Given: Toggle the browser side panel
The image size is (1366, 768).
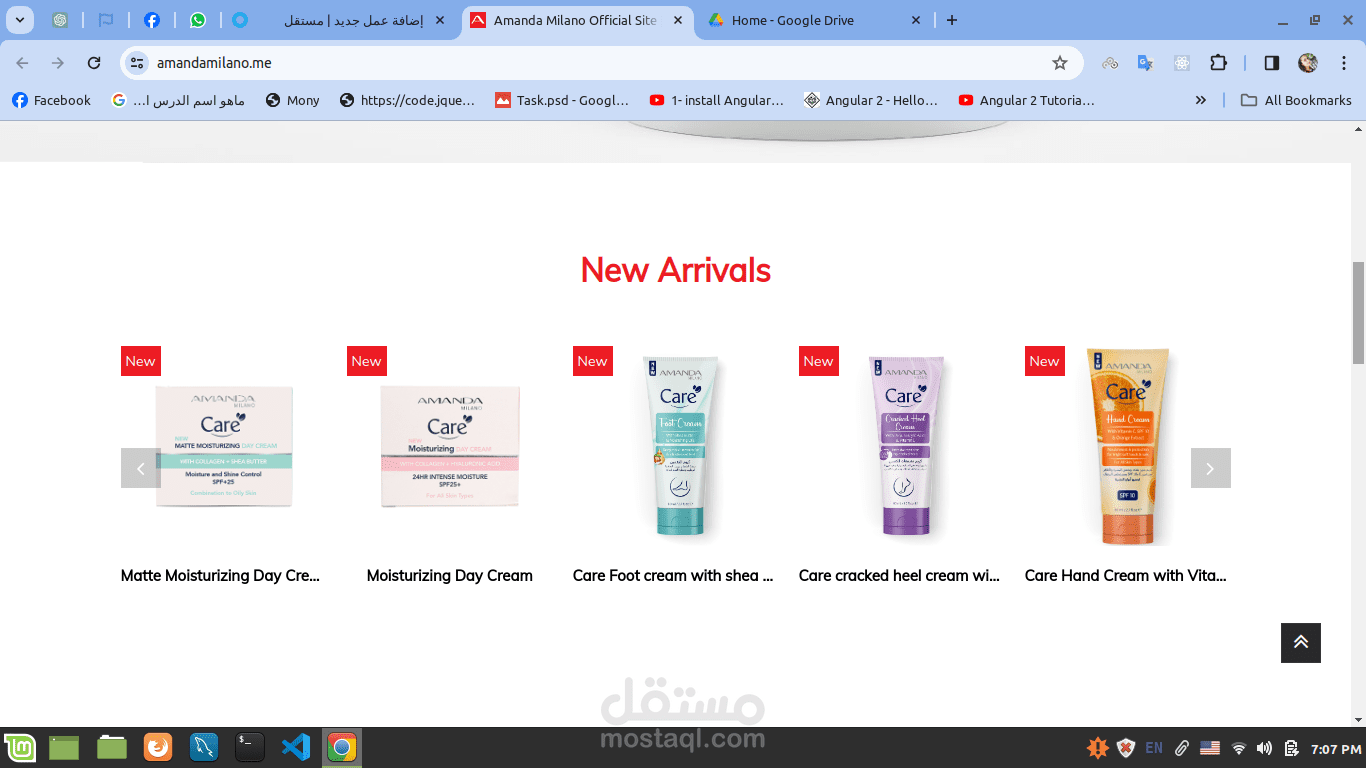Looking at the screenshot, I should click(x=1271, y=63).
